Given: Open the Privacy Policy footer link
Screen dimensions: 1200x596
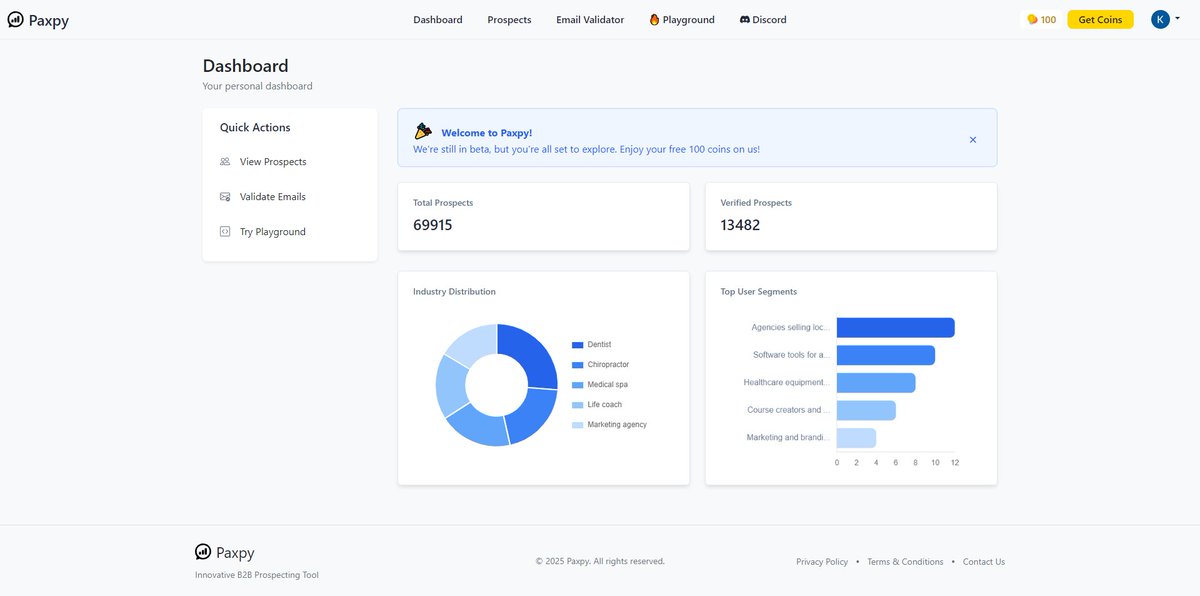Looking at the screenshot, I should 822,562.
